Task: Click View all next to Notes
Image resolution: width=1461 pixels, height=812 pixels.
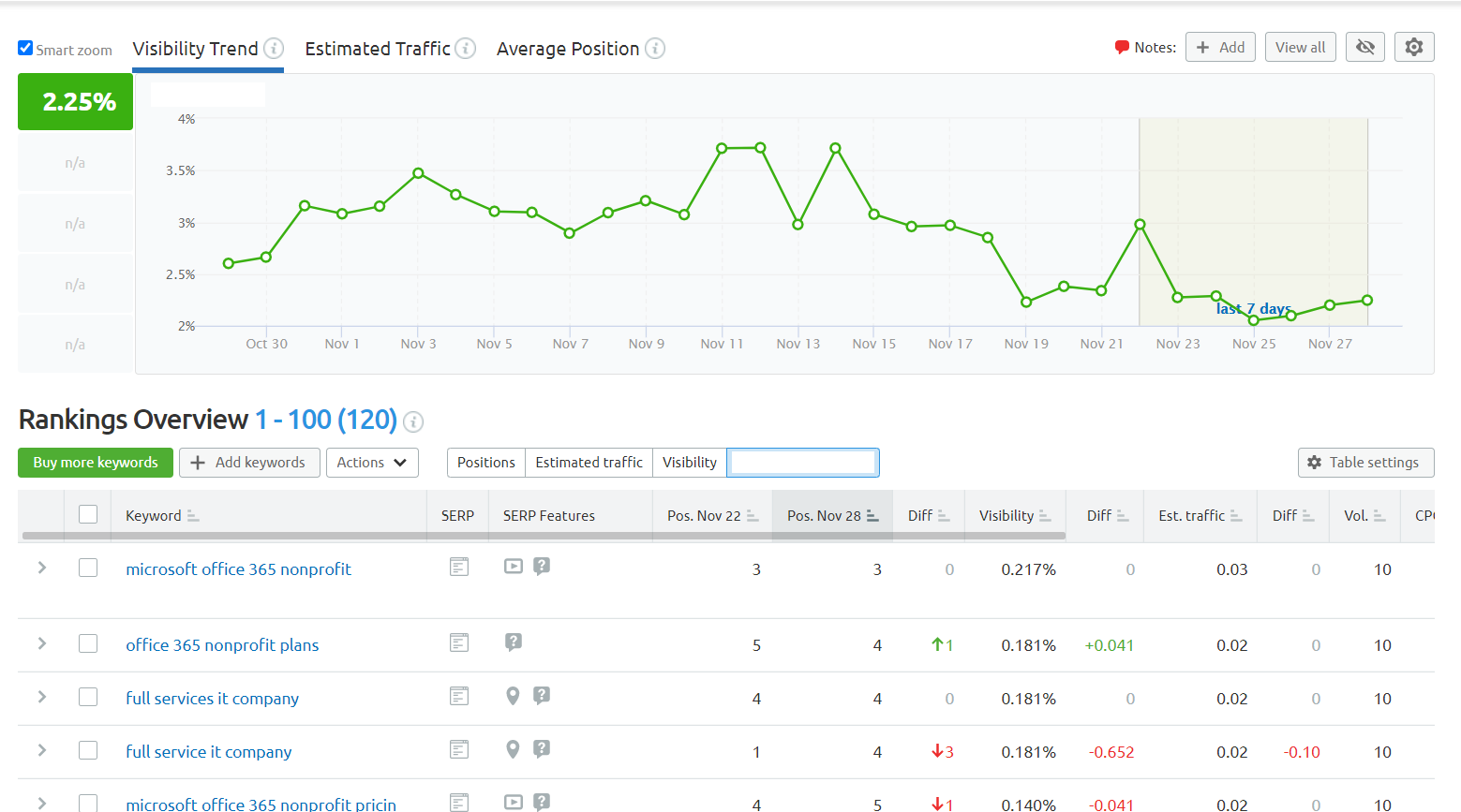Action: click(1300, 46)
